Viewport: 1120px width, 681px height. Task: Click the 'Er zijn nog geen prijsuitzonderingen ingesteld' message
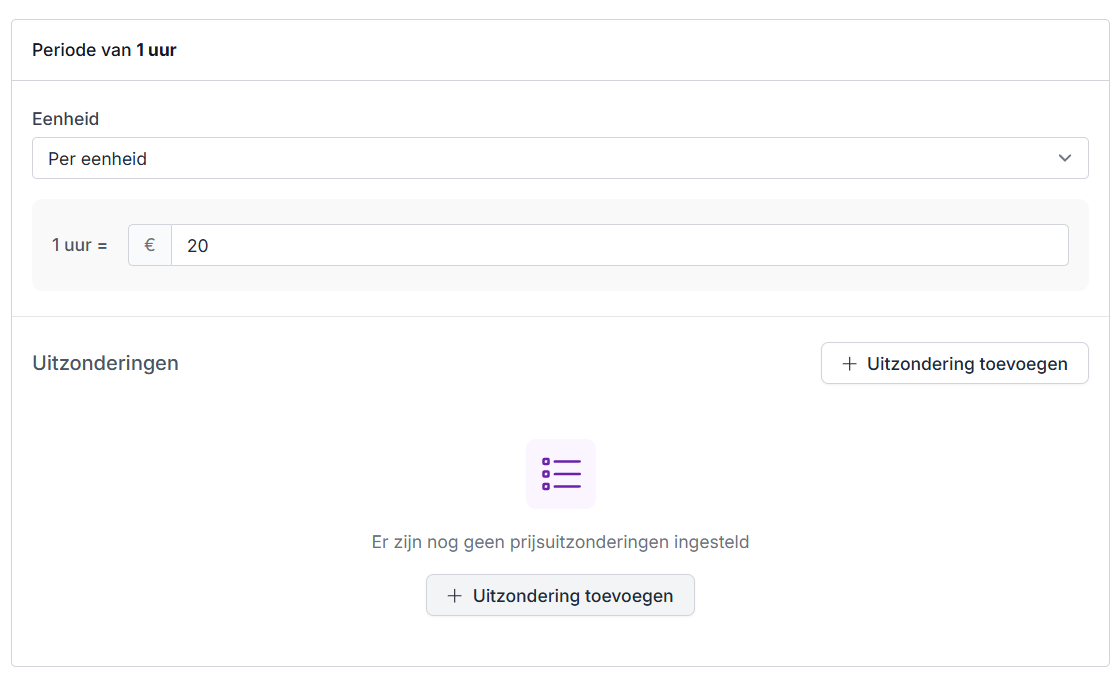[x=560, y=542]
